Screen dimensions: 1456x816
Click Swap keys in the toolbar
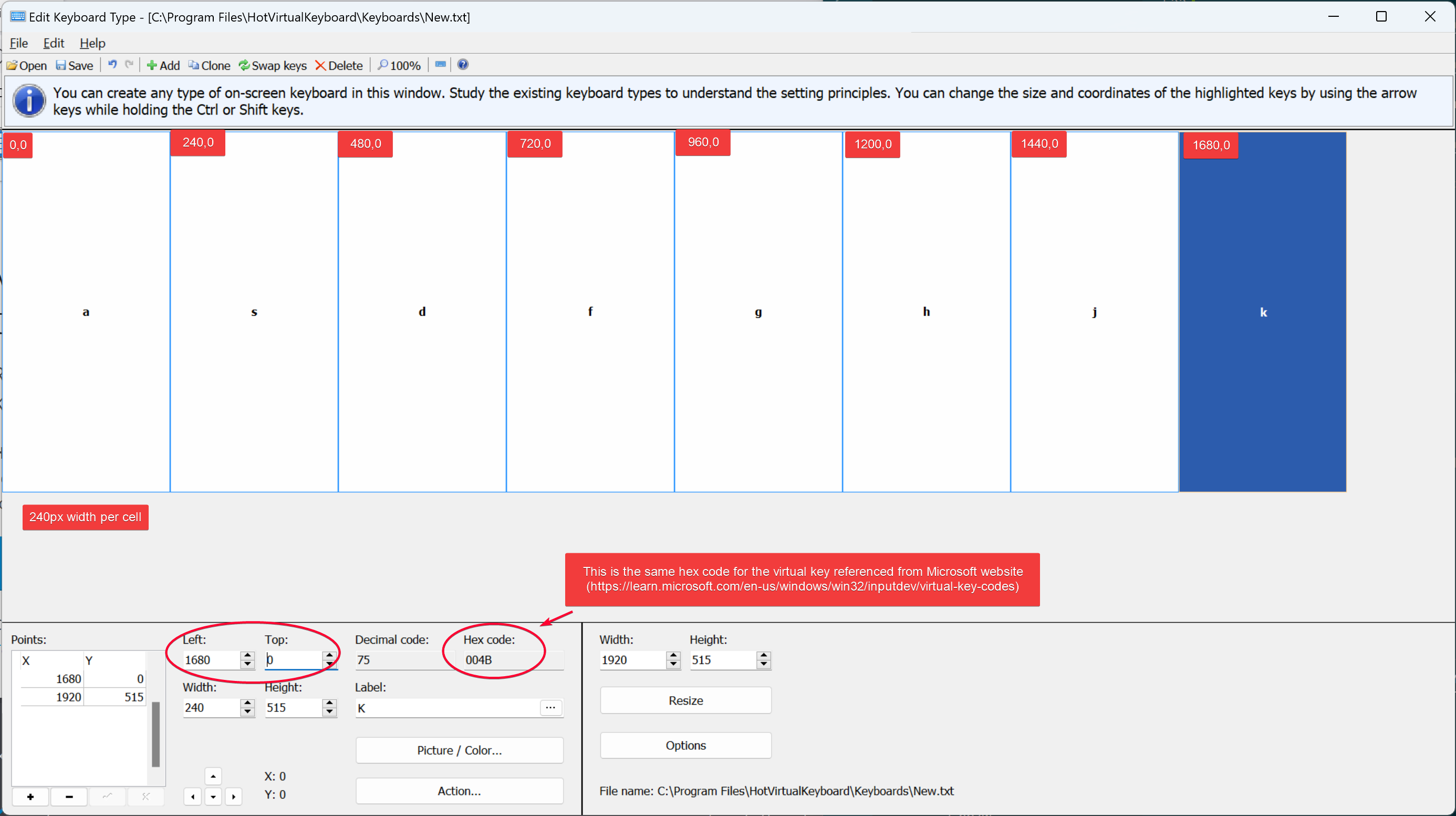(273, 66)
